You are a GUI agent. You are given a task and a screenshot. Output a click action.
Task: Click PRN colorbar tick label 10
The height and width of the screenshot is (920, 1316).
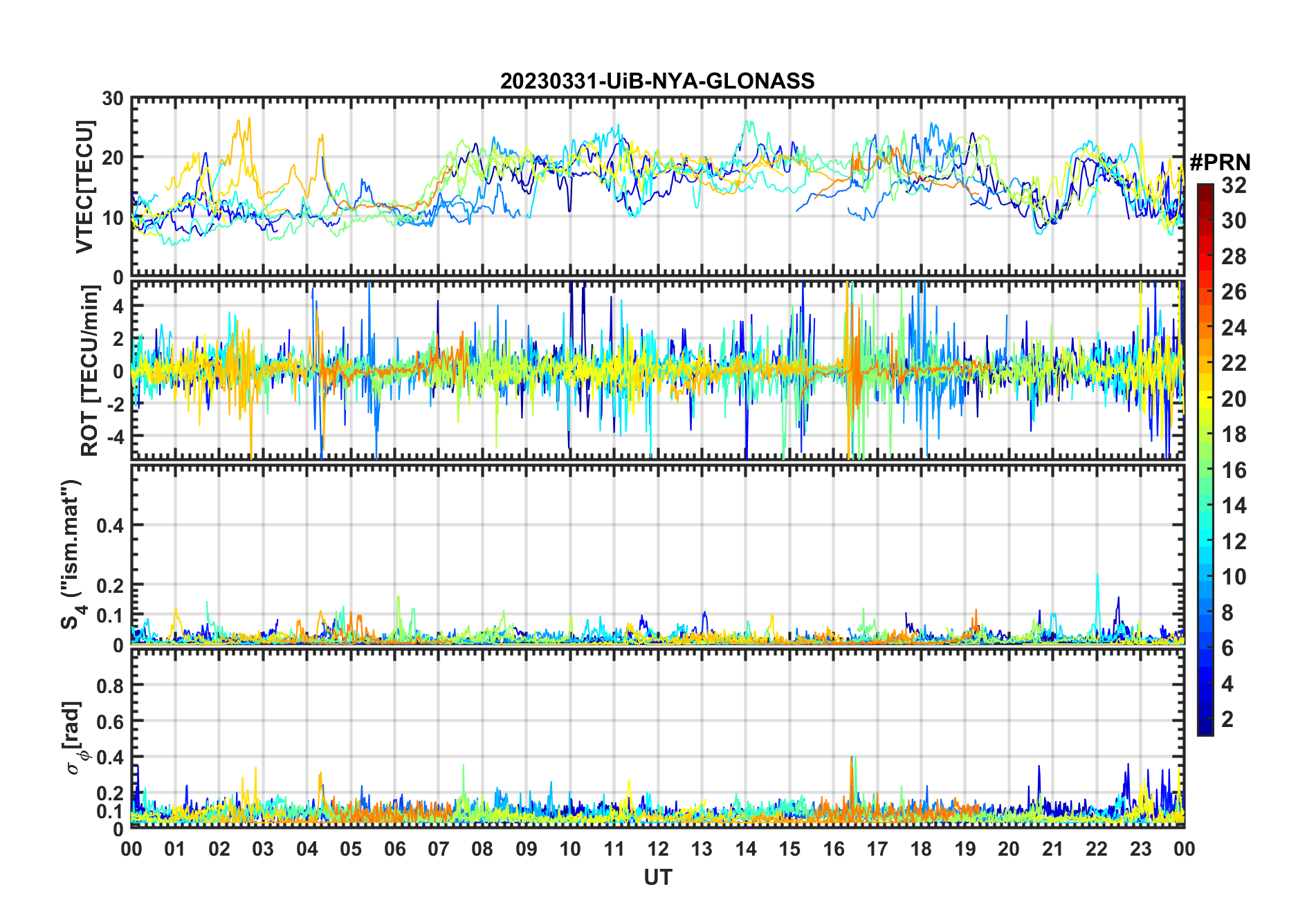[1234, 577]
